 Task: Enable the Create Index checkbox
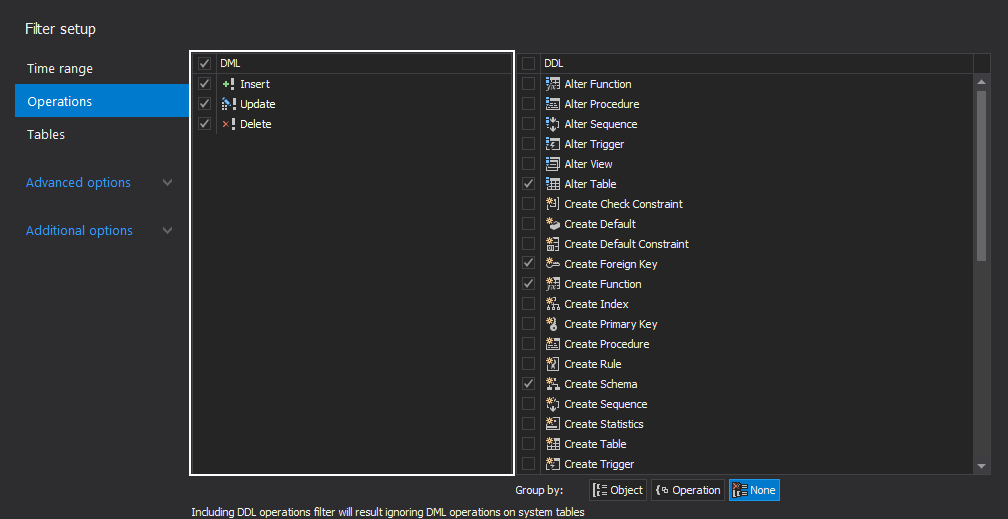point(528,304)
